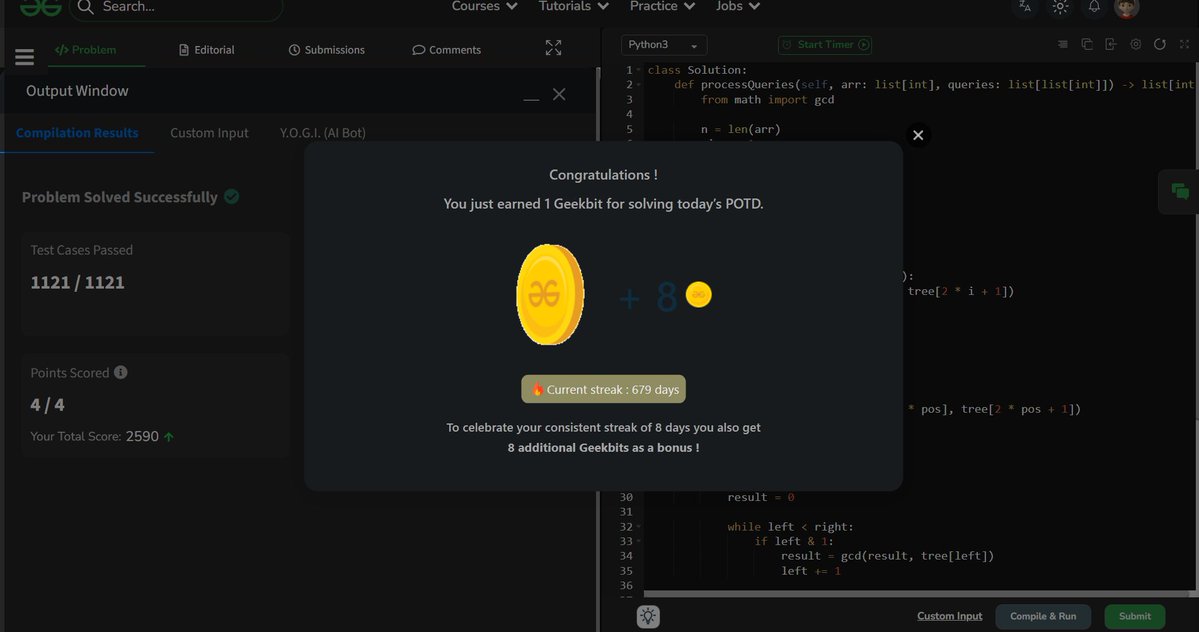
Task: Click the green total score up arrow
Action: click(x=169, y=437)
